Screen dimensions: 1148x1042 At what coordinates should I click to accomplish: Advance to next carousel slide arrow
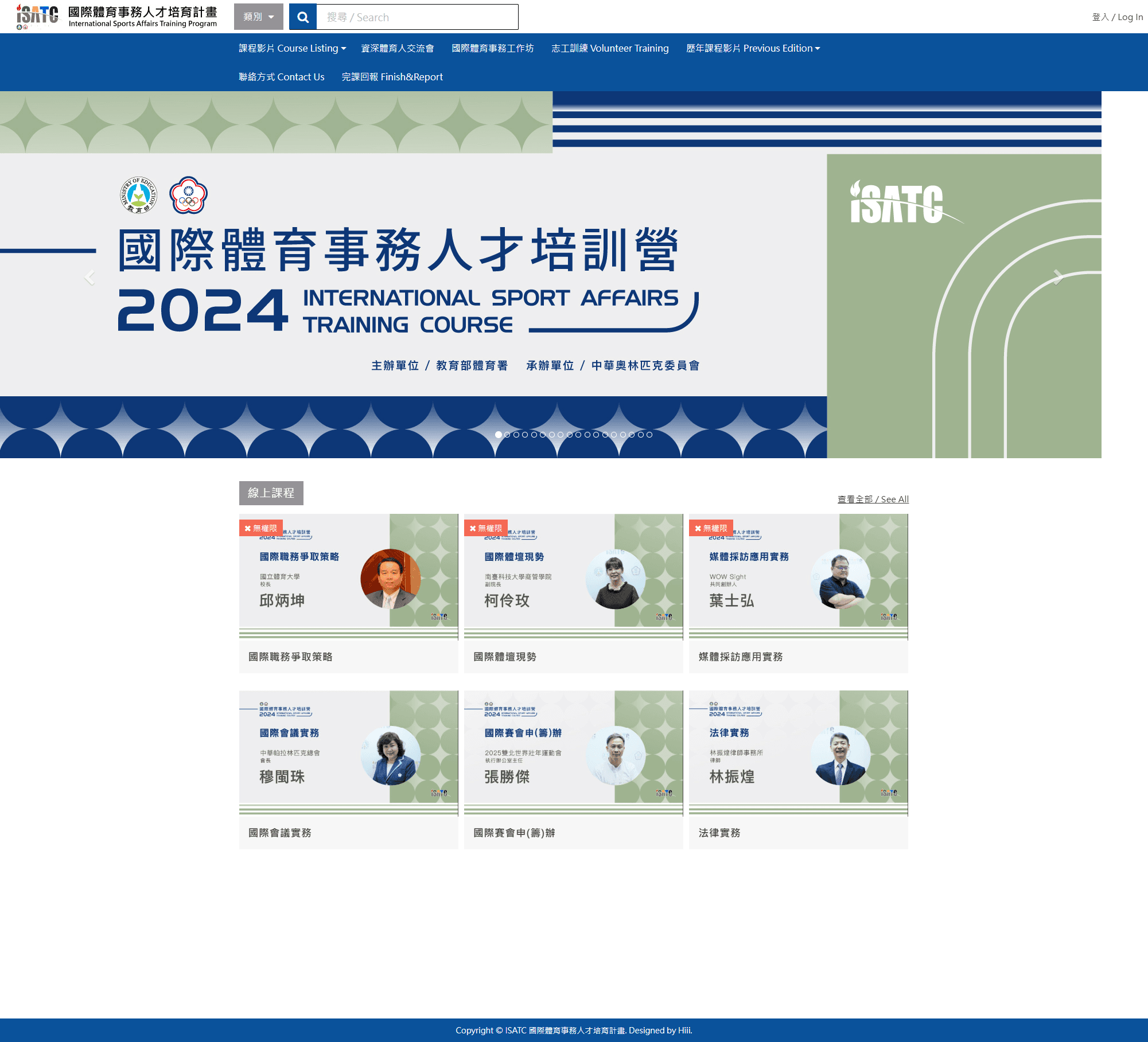click(x=1057, y=278)
